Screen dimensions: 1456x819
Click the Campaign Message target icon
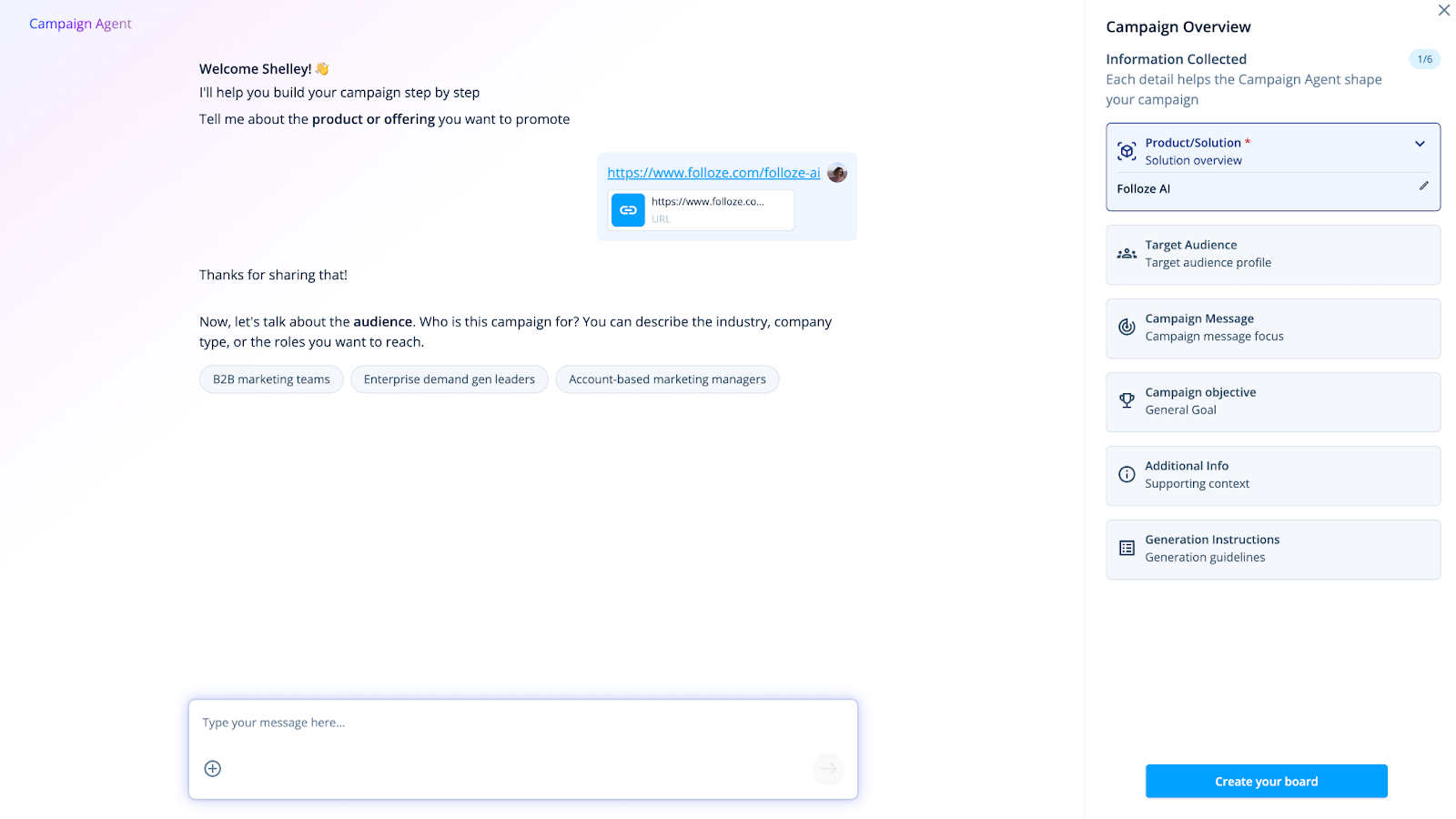(1127, 328)
